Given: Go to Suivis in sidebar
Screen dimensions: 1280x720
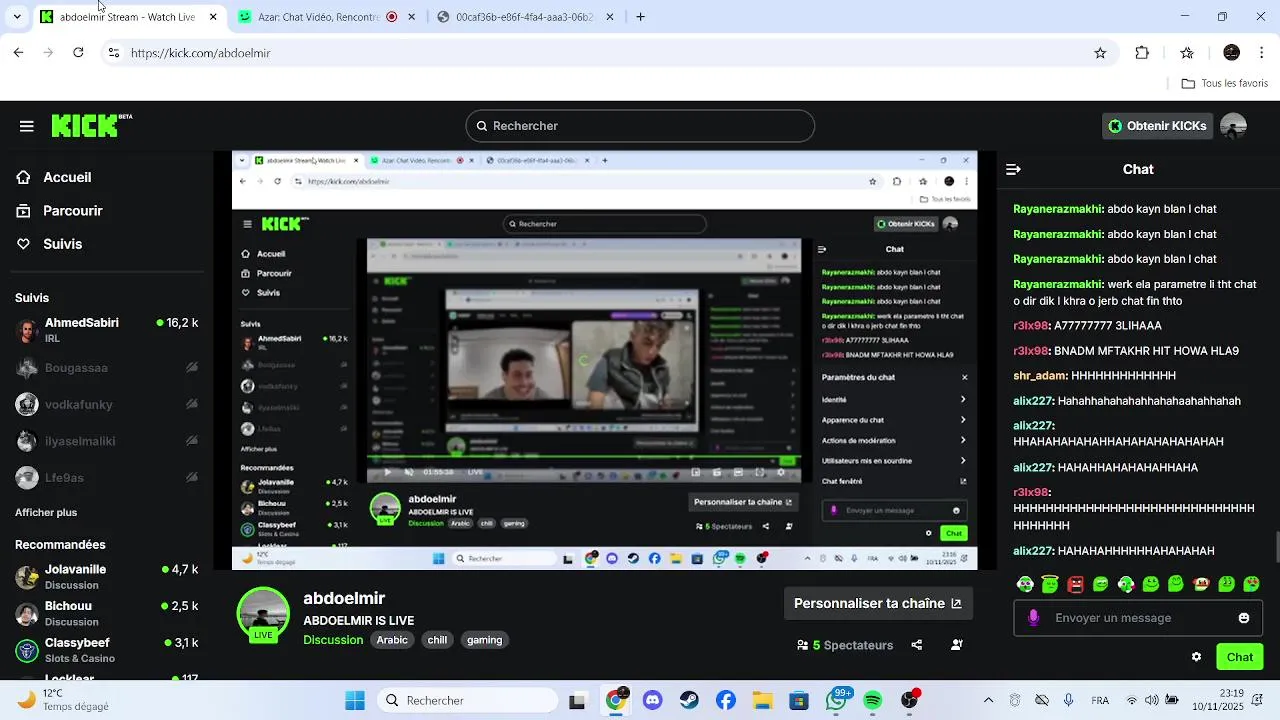Looking at the screenshot, I should 63,244.
